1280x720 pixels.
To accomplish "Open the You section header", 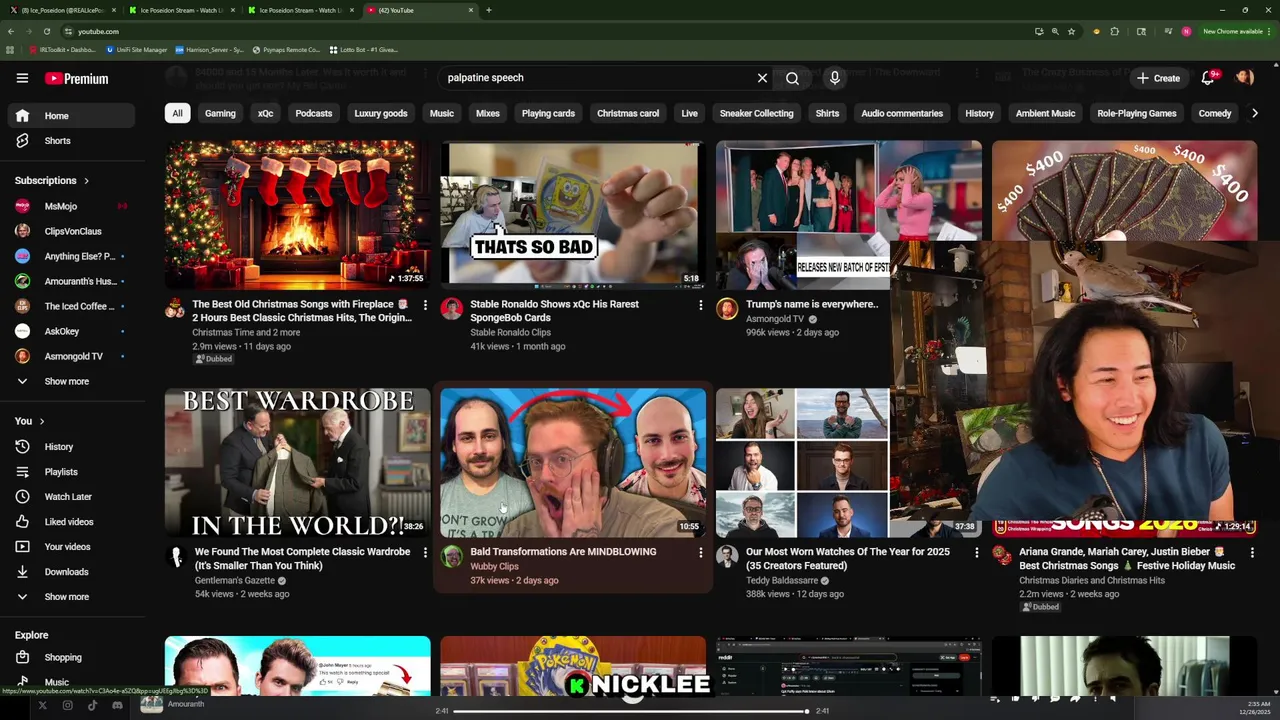I will [30, 421].
